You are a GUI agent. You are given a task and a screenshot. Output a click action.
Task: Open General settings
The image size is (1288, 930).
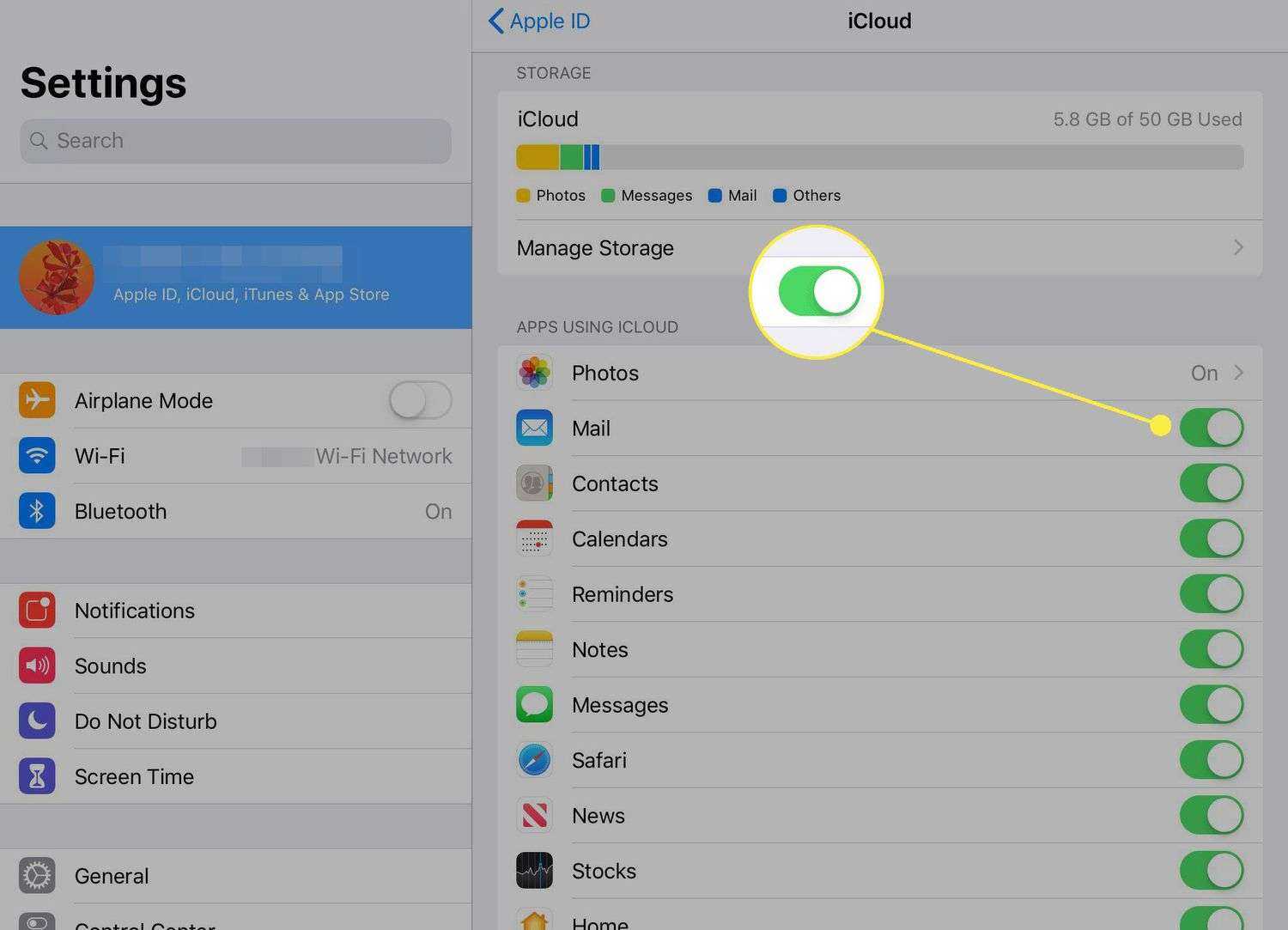(x=236, y=876)
